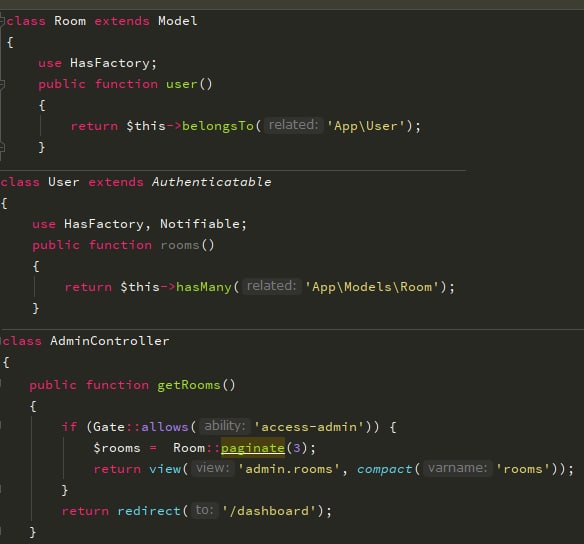Click the hasMany method call
The height and width of the screenshot is (544, 584).
pyautogui.click(x=204, y=287)
